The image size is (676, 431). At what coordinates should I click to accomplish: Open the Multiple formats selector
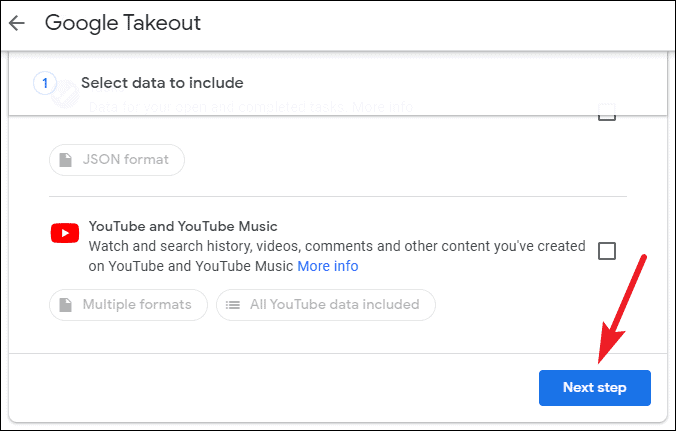point(128,305)
